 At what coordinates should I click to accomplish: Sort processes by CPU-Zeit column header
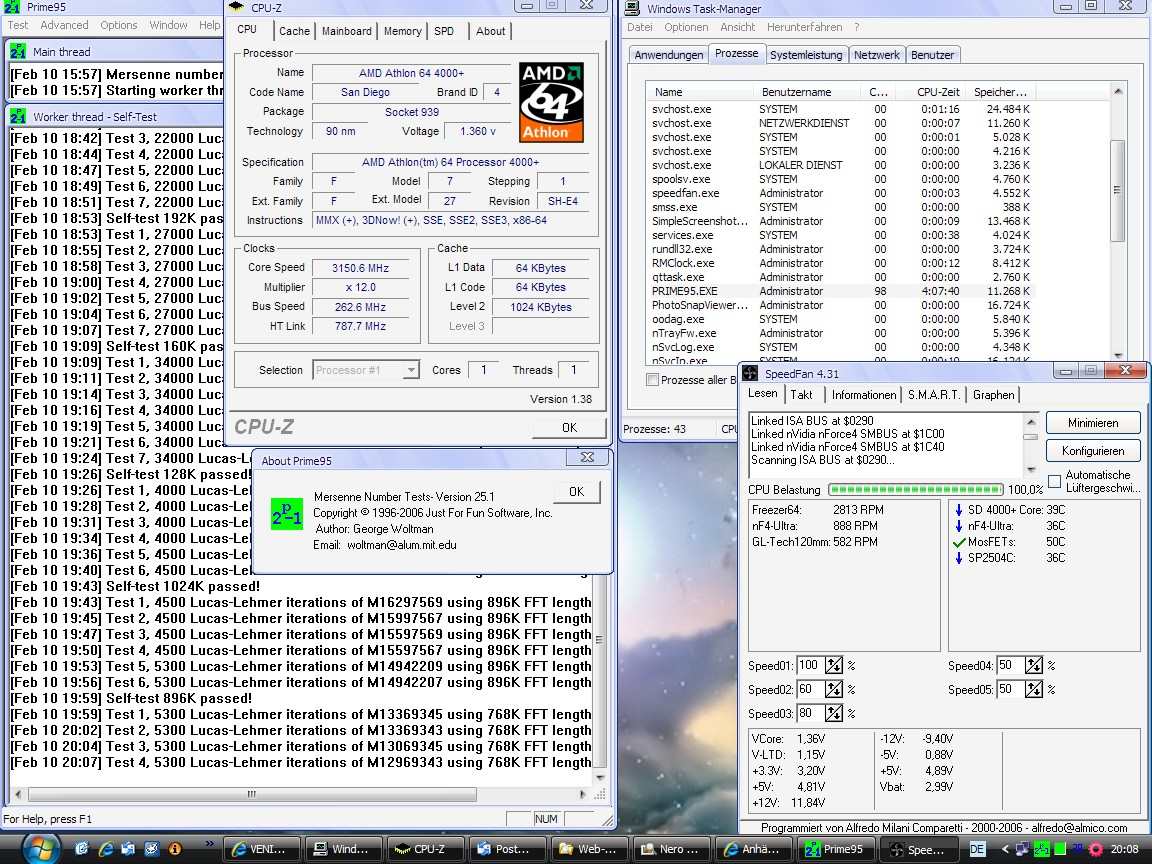[938, 92]
